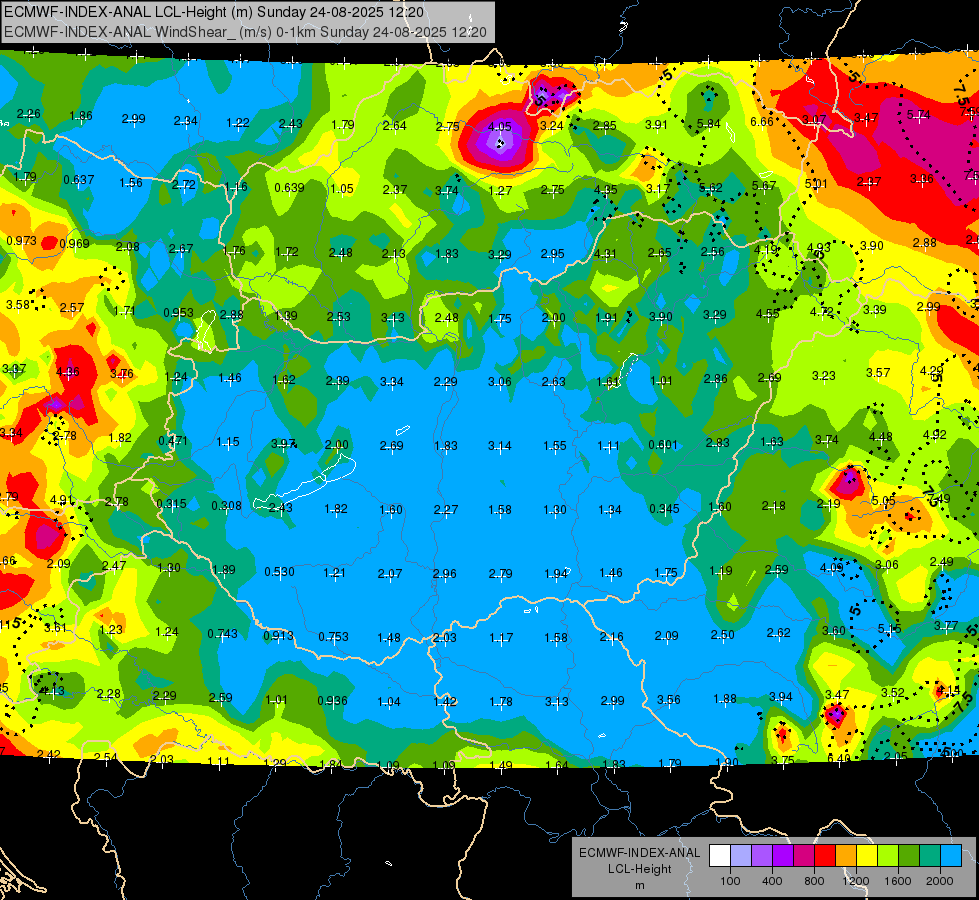Click the grid value '5.15'
979x900 pixels.
click(x=889, y=628)
